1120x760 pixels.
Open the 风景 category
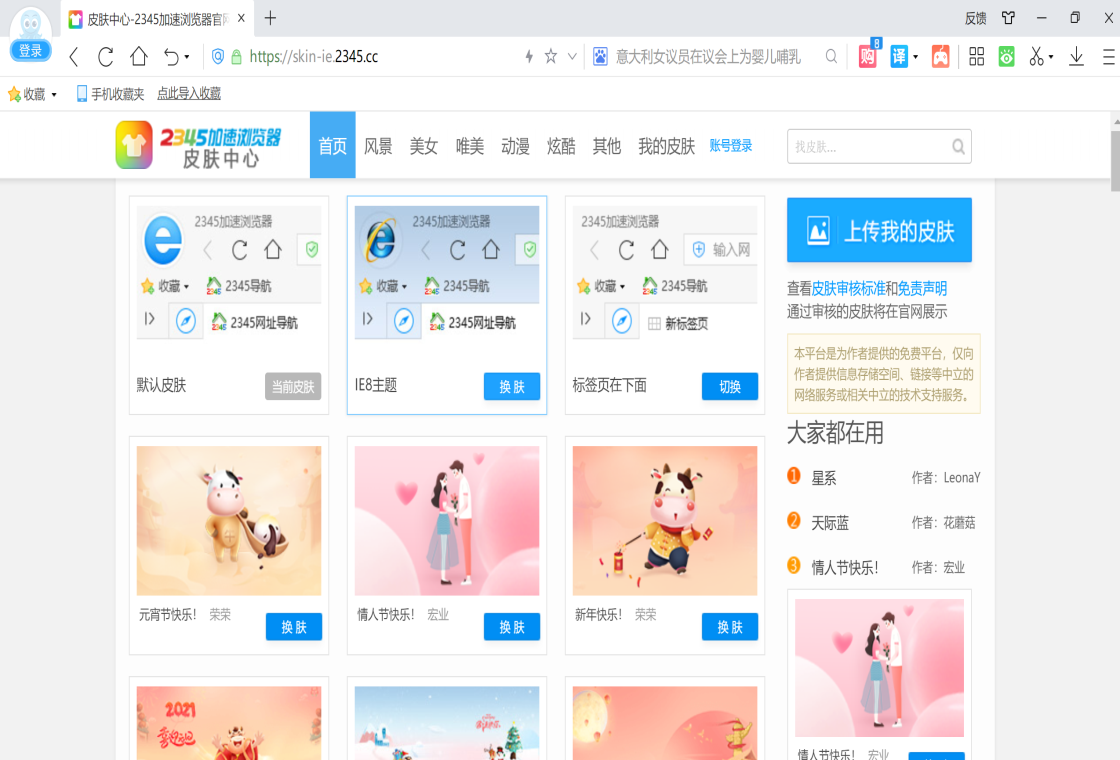tap(378, 146)
